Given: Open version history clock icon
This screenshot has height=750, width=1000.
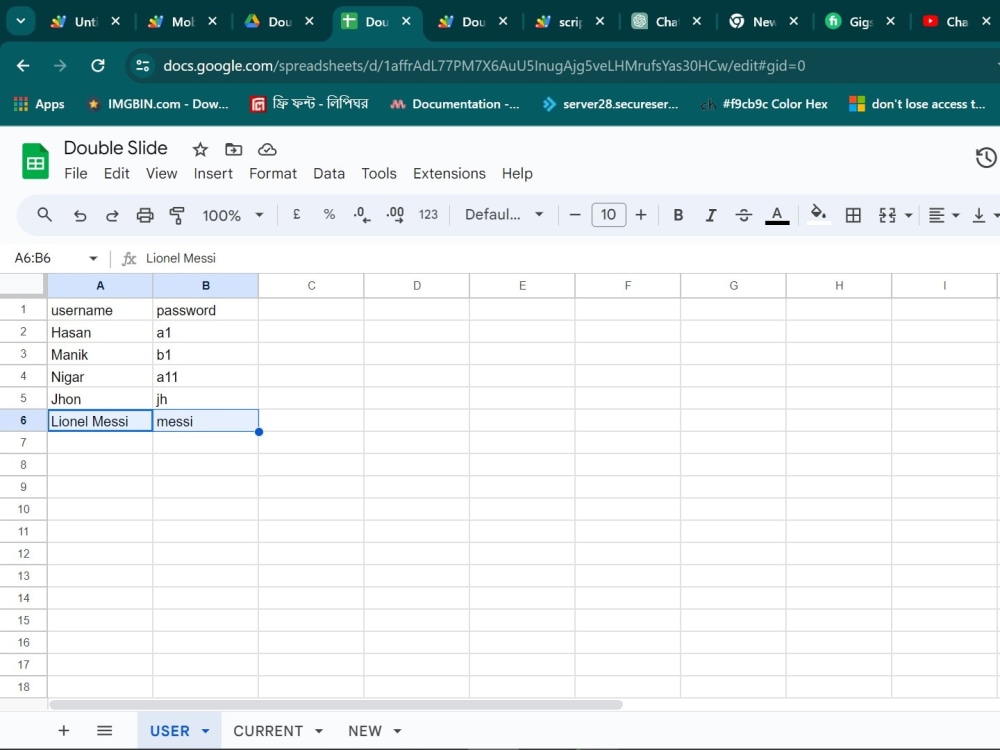Looking at the screenshot, I should [x=986, y=158].
